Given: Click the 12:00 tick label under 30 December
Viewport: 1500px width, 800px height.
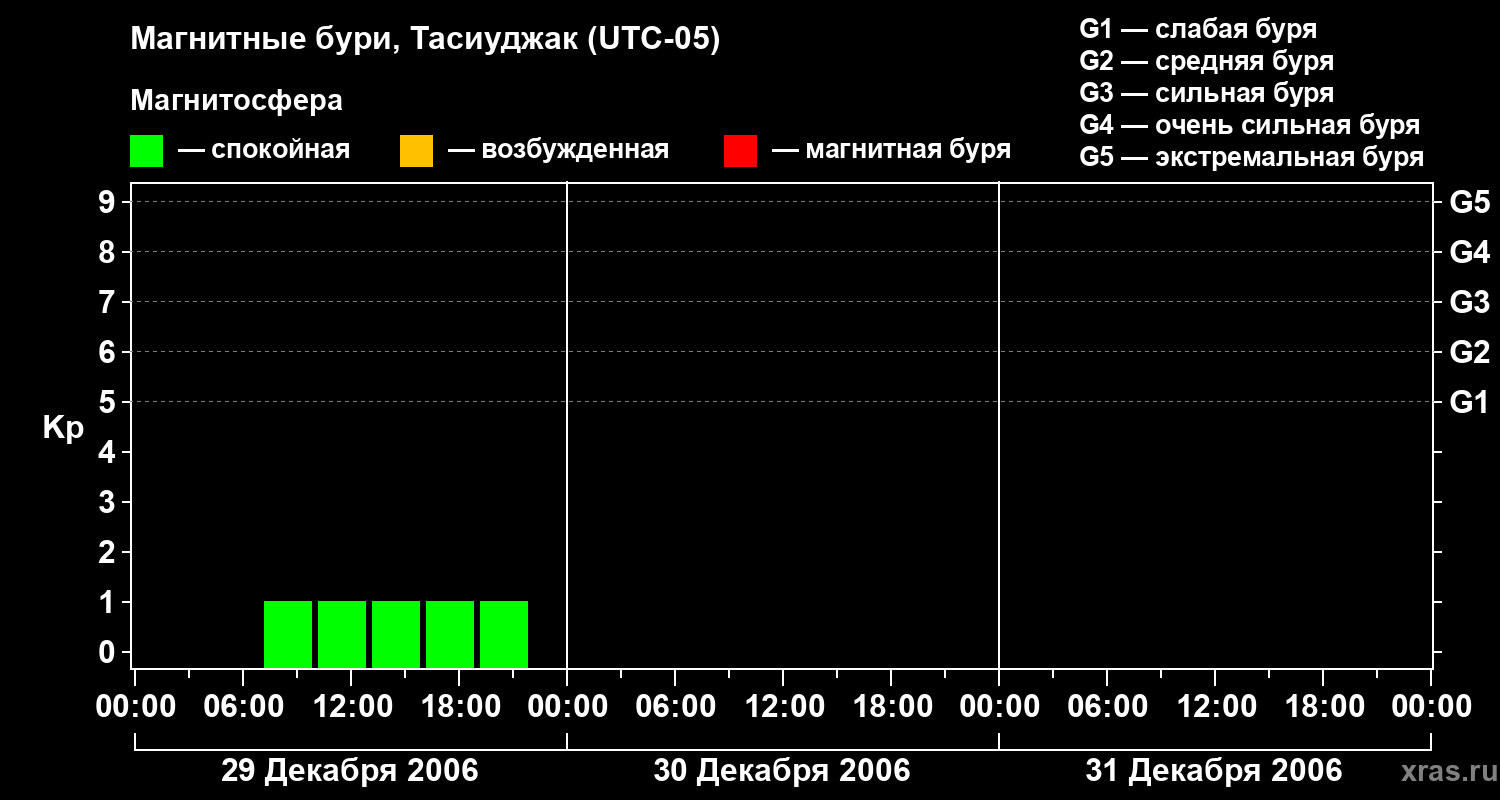Looking at the screenshot, I should [x=783, y=707].
